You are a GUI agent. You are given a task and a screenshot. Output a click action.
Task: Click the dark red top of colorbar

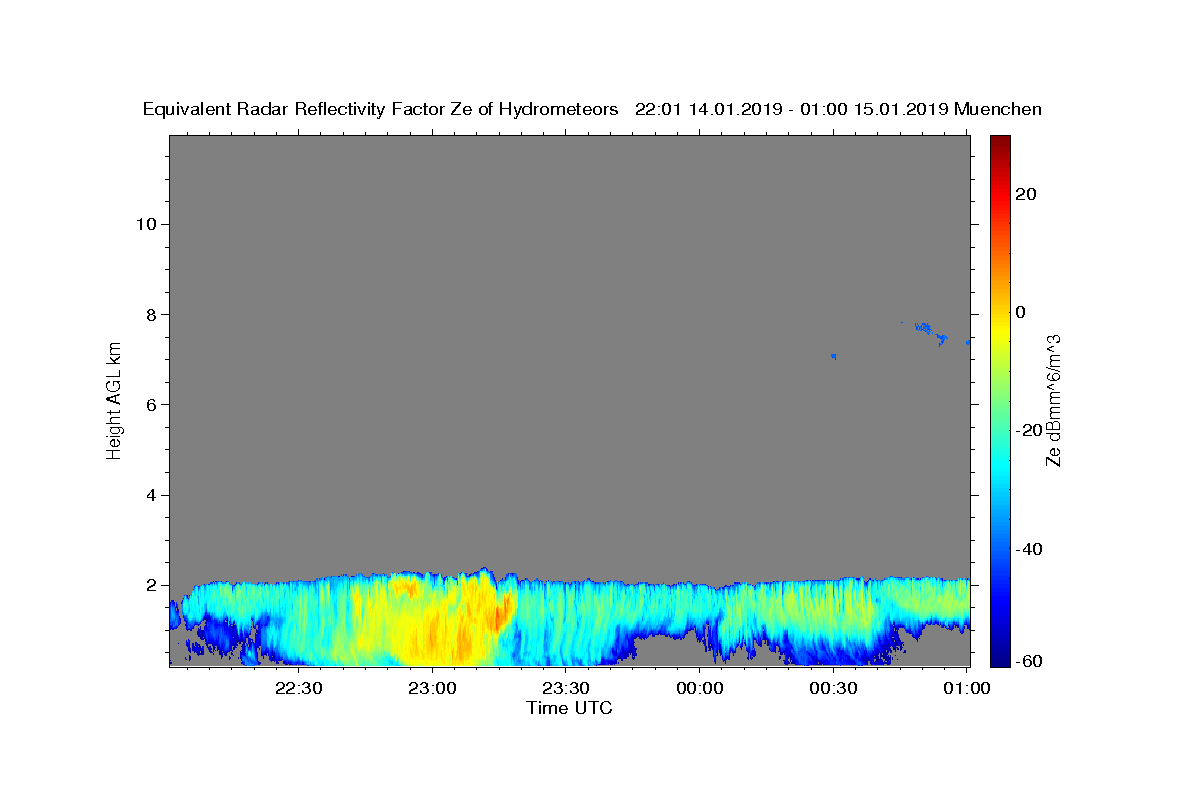(x=1000, y=140)
